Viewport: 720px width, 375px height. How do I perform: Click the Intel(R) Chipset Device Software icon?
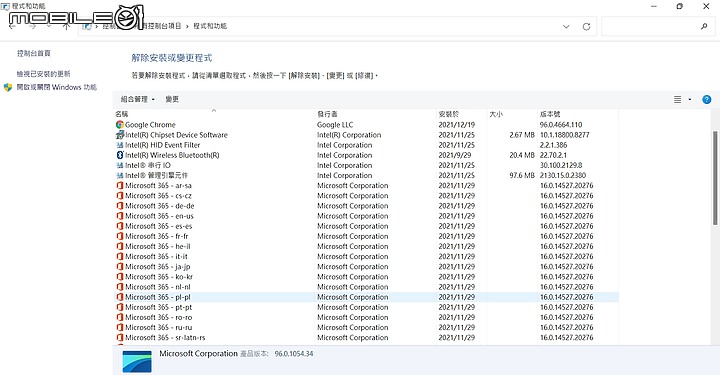(120, 134)
